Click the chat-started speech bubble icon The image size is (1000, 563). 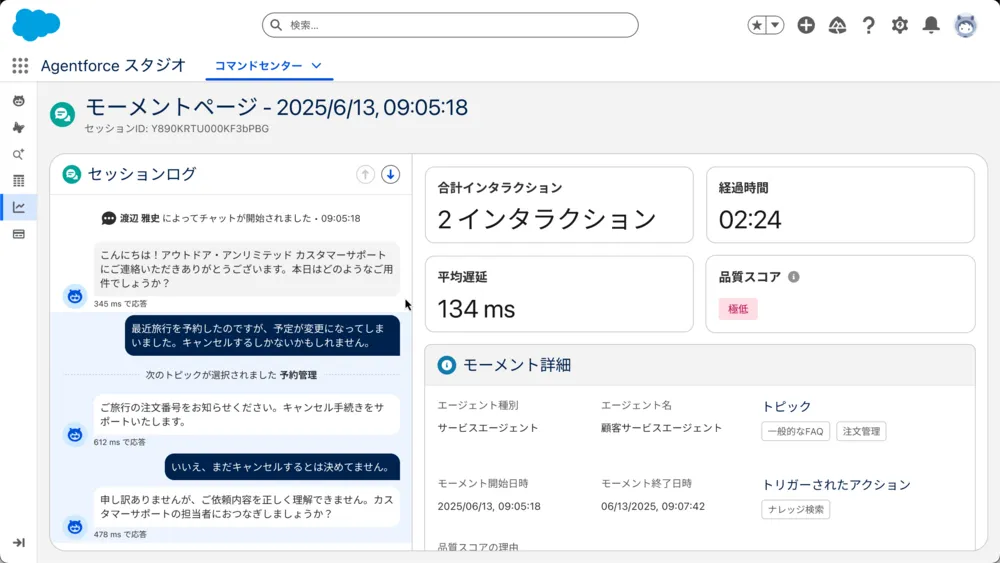click(x=108, y=219)
